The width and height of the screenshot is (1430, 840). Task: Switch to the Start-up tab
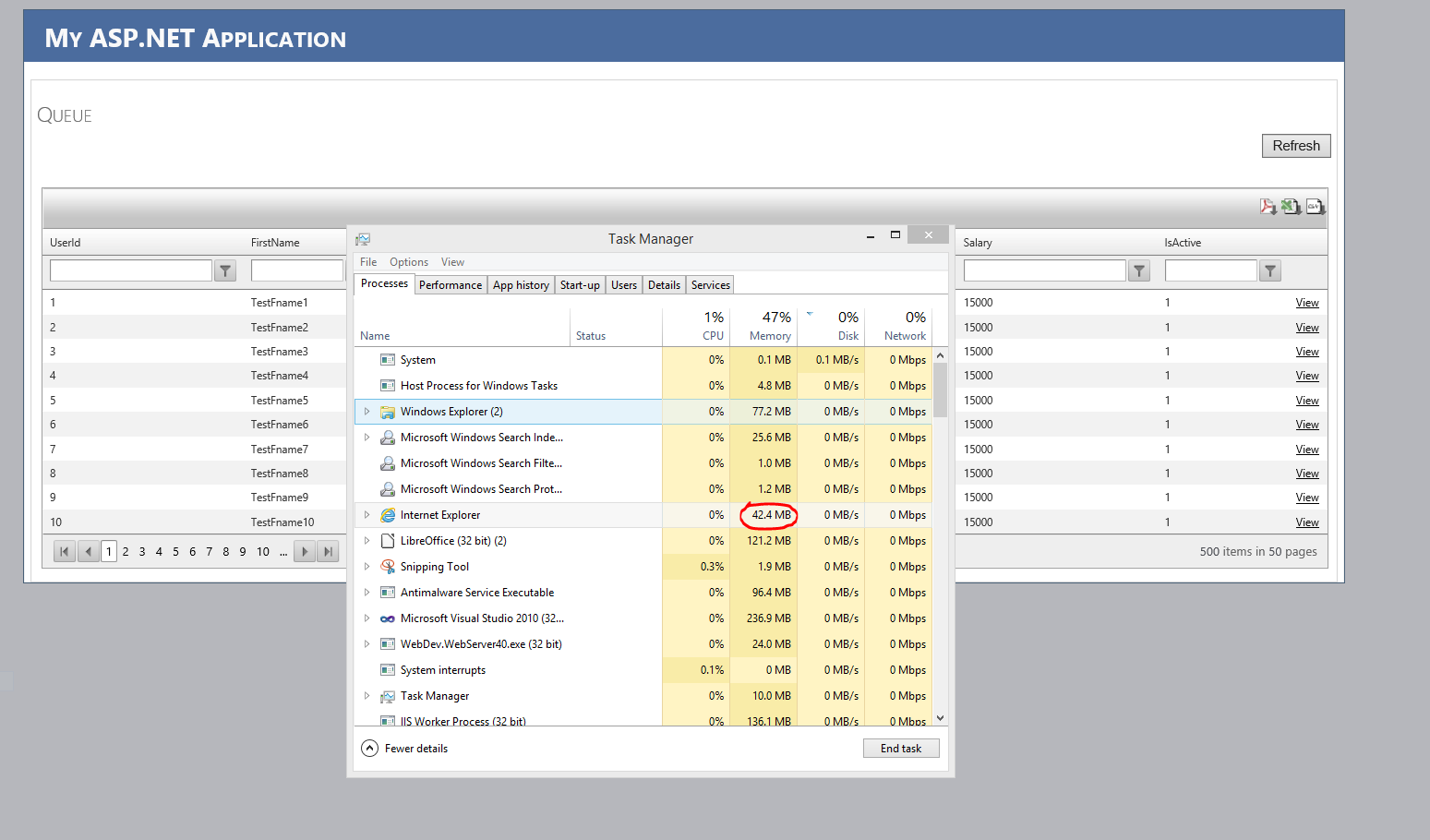580,285
